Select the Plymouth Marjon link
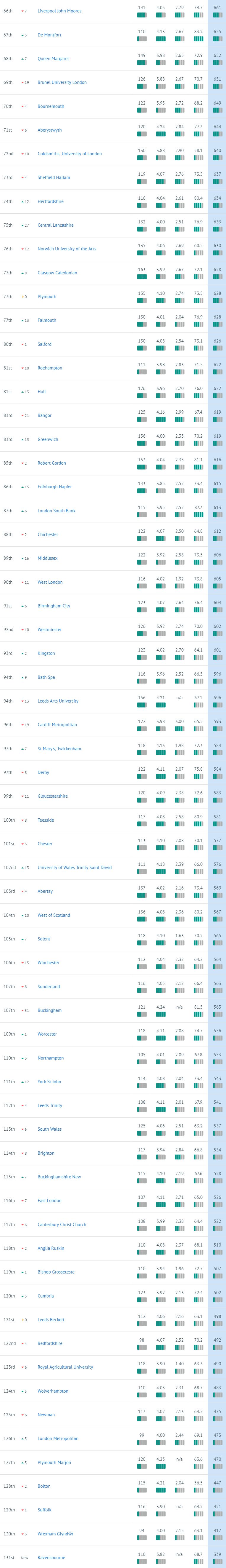Viewport: 226px width, 1568px height. [x=54, y=1463]
